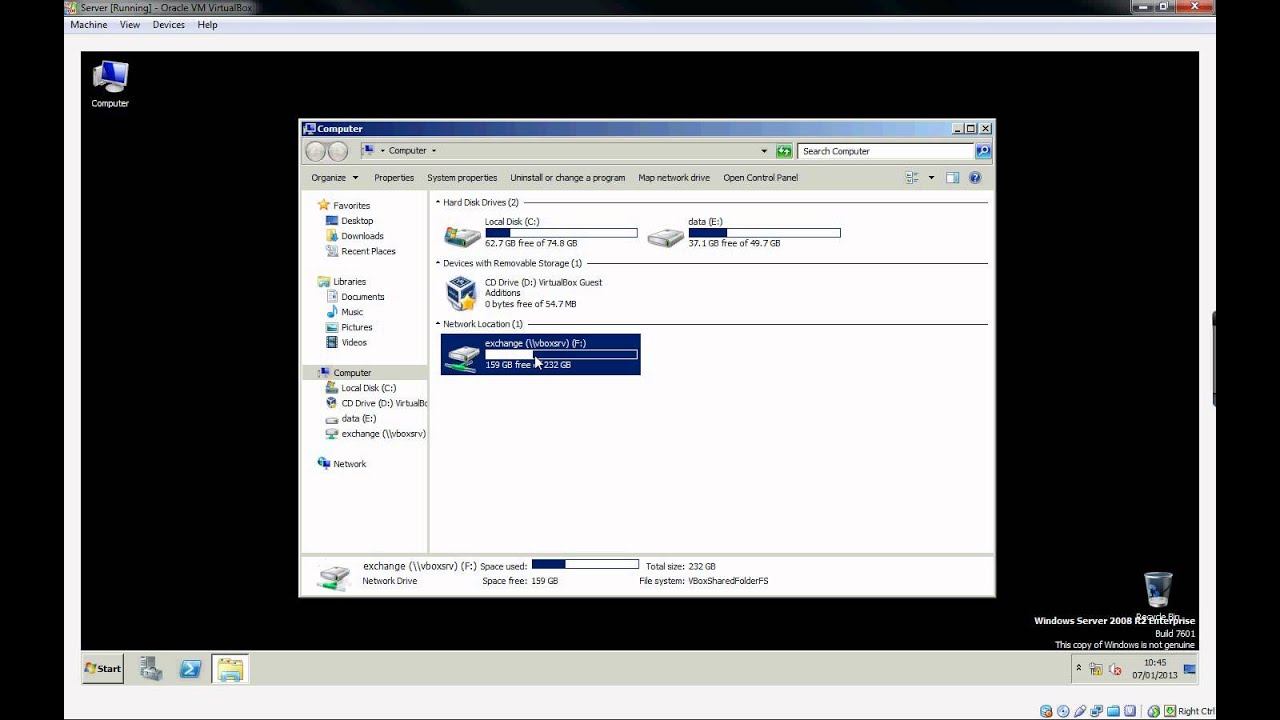Click Uninstall or change a program
Screen dimensions: 1280x720
pyautogui.click(x=567, y=178)
